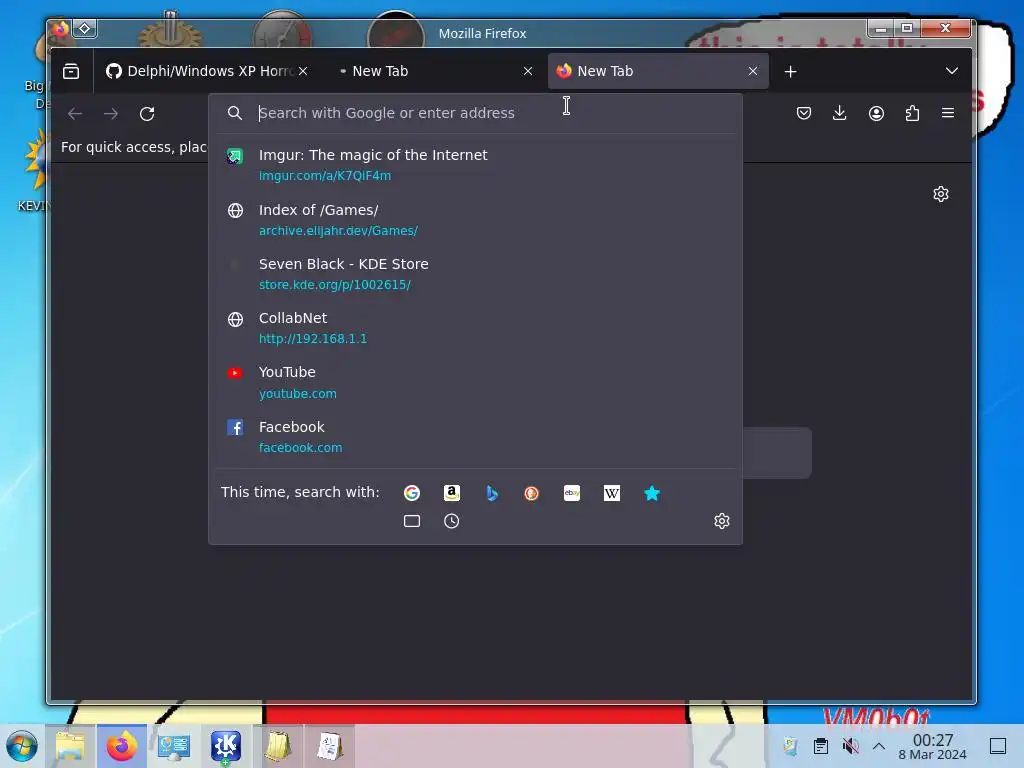Toggle on-all-desktops pin in titlebar

(x=85, y=29)
